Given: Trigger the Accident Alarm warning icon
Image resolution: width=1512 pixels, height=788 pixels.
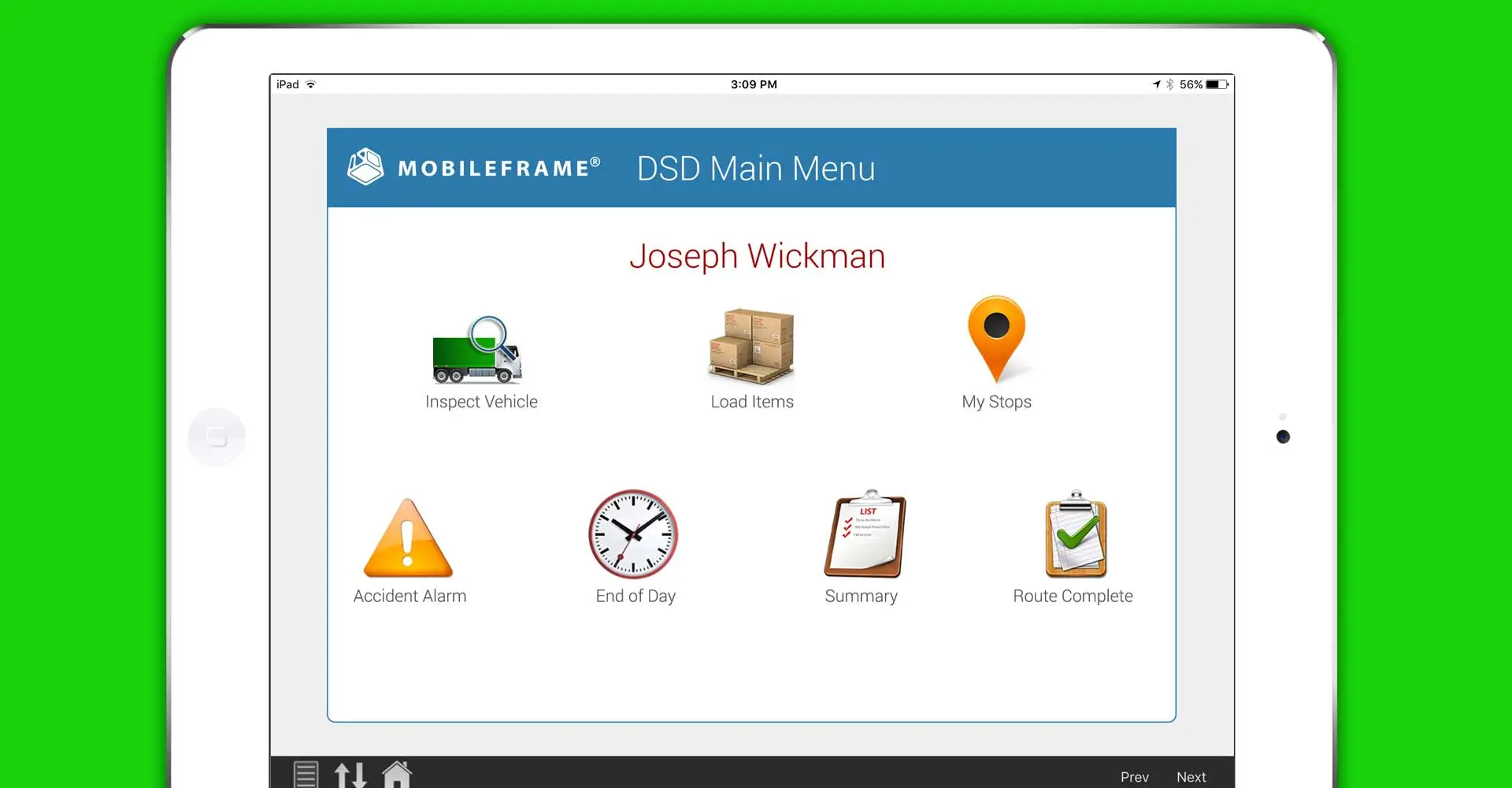Looking at the screenshot, I should click(x=408, y=538).
